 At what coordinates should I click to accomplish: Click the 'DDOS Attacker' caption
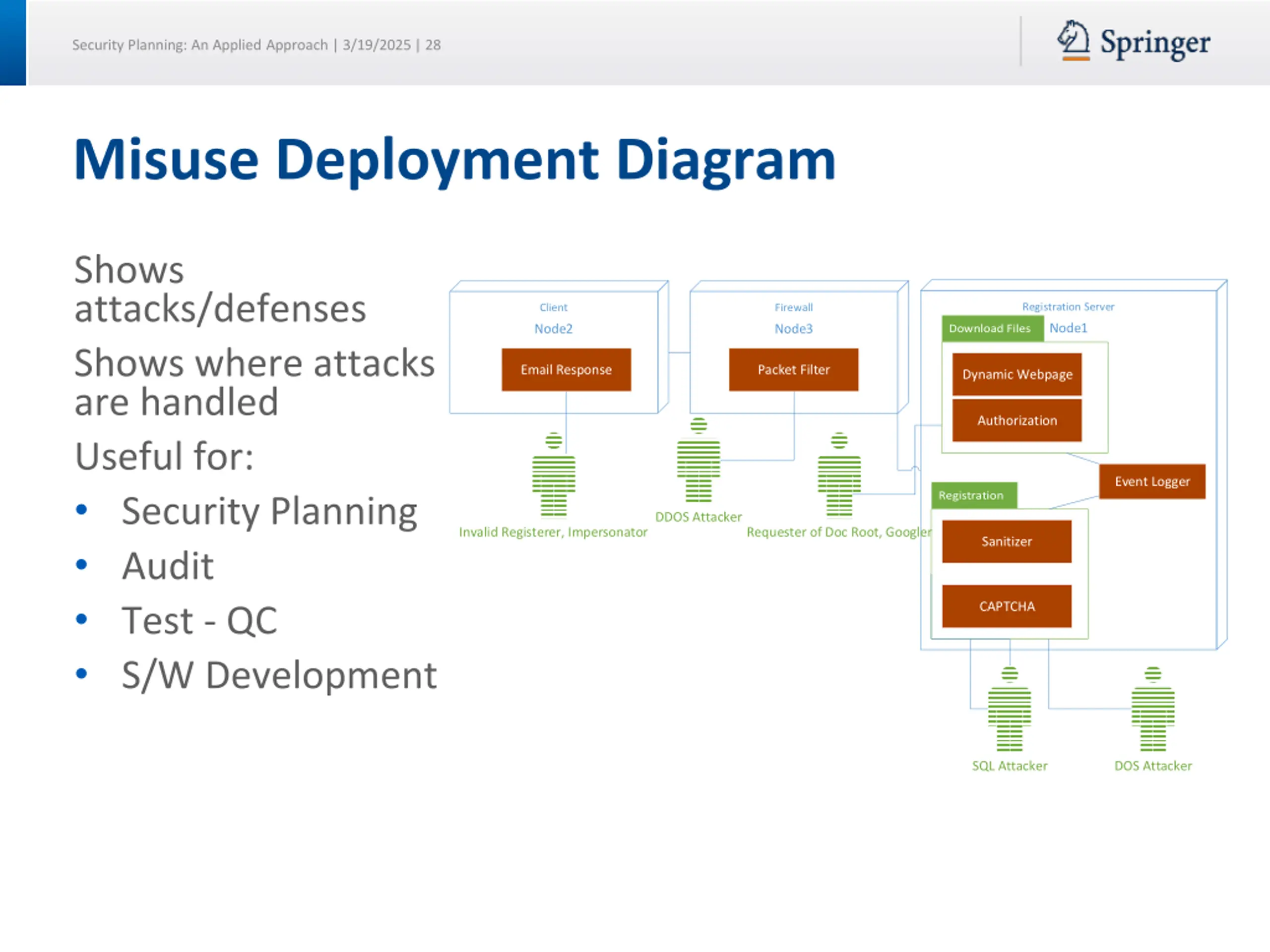pos(698,517)
